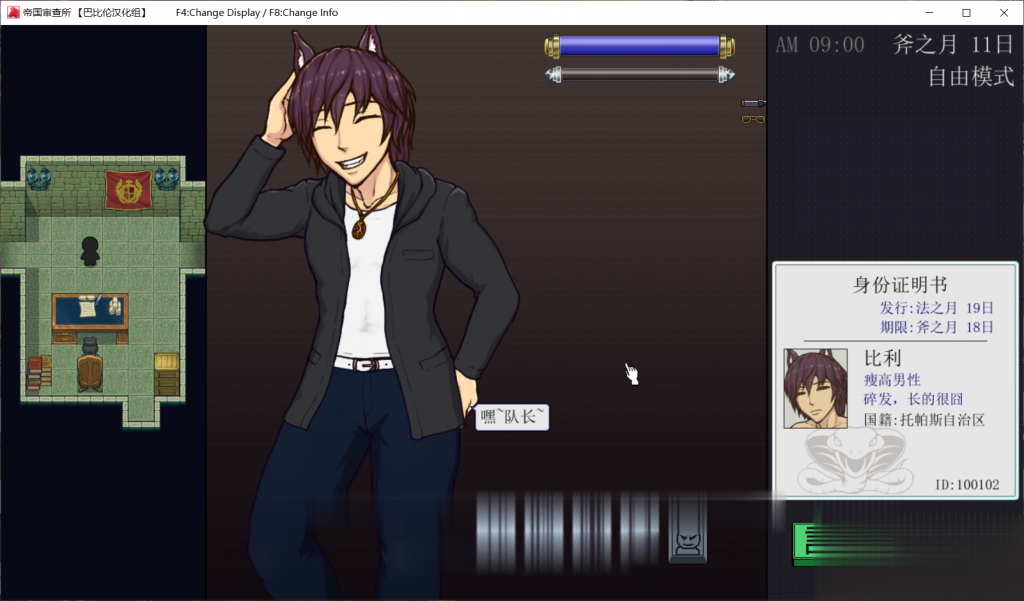Click the stack of books in room

(39, 372)
